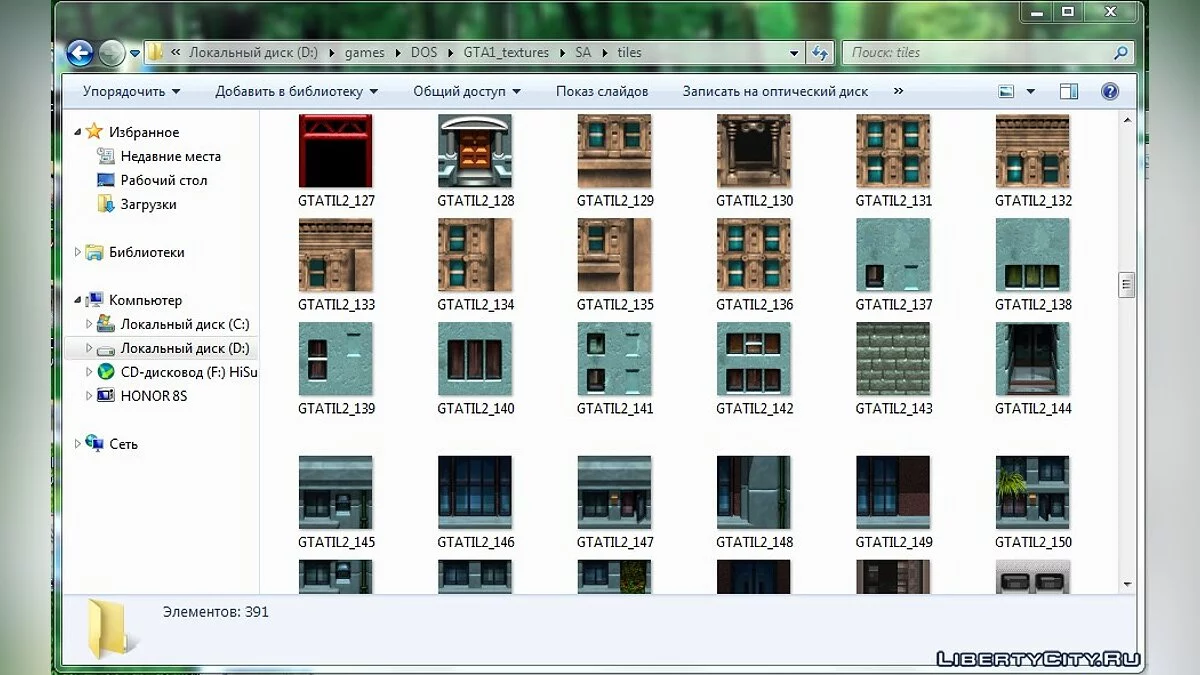Click the change view icon button
Image resolution: width=1200 pixels, height=675 pixels.
tap(1007, 91)
